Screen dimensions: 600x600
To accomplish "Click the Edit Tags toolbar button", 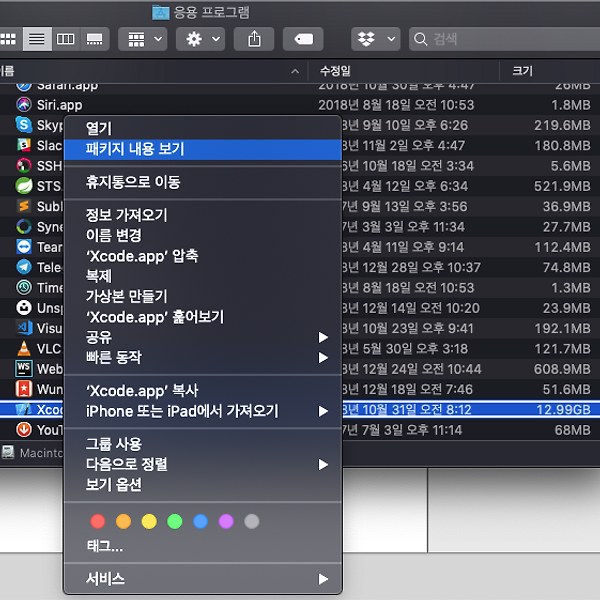I will 303,39.
